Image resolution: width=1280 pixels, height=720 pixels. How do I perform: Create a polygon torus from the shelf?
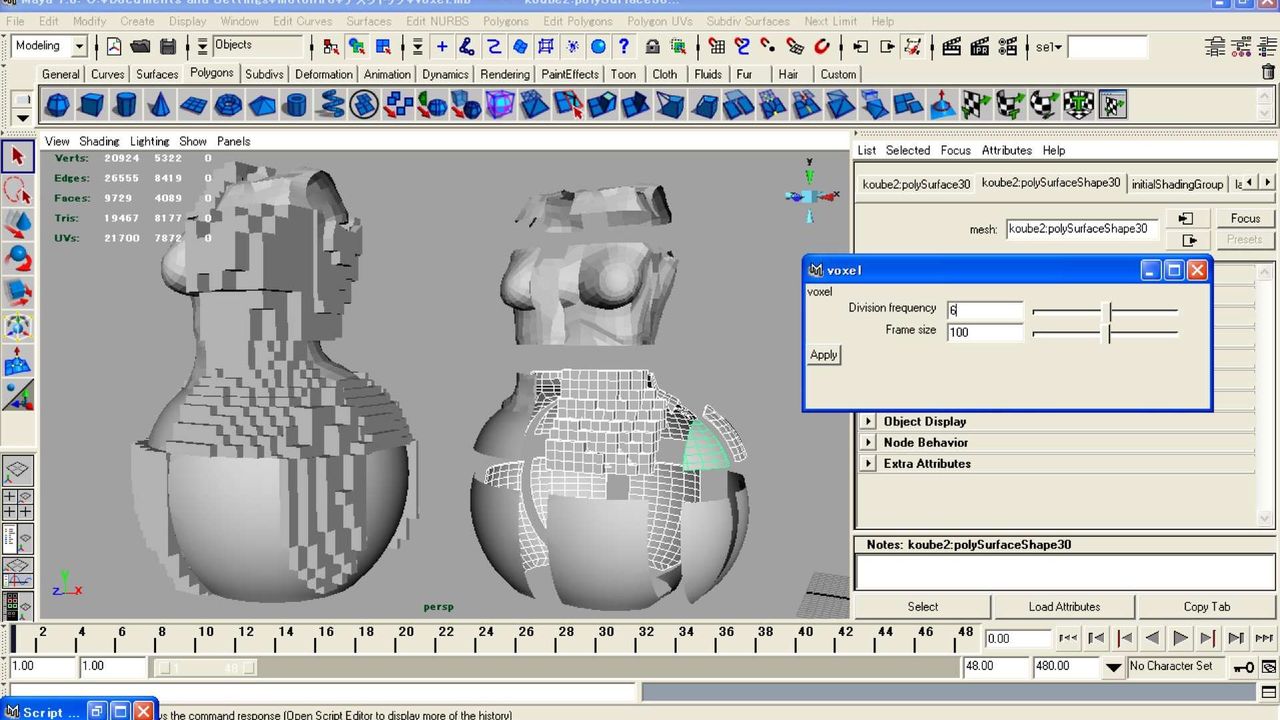(x=228, y=104)
